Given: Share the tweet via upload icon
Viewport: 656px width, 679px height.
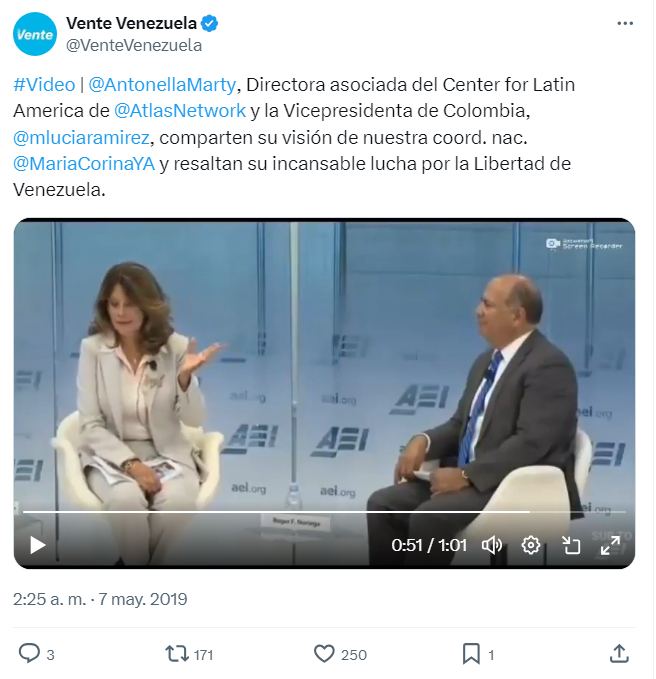Looking at the screenshot, I should point(619,653).
